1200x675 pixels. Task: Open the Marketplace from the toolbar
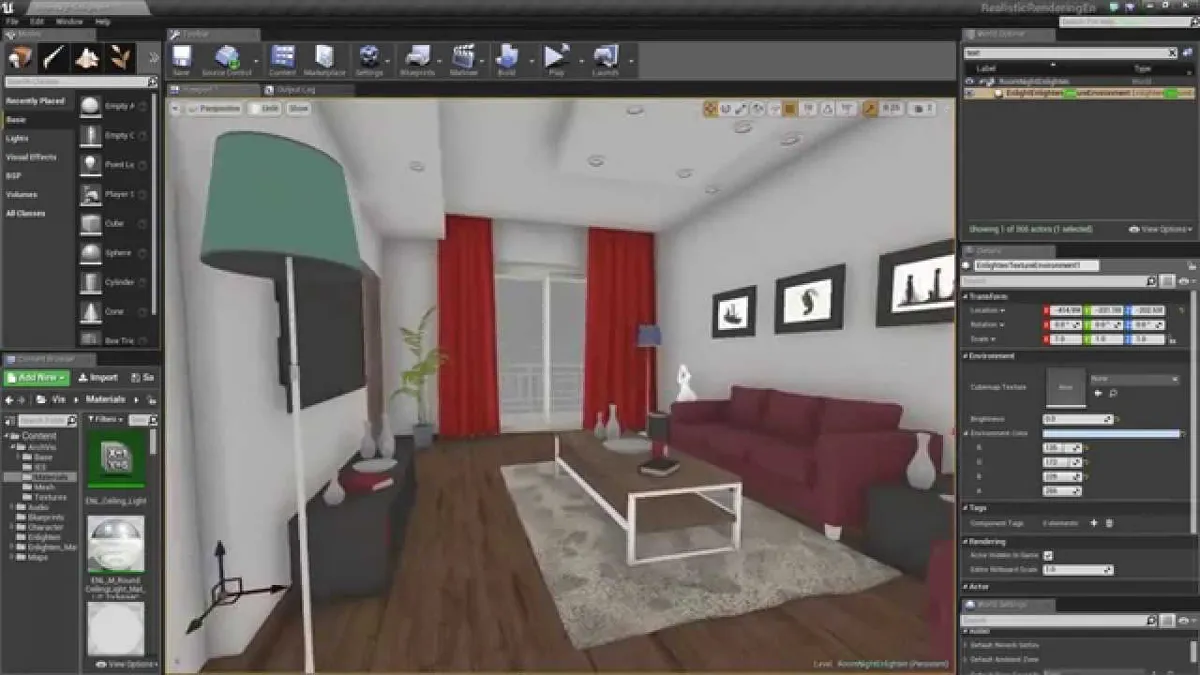point(324,60)
